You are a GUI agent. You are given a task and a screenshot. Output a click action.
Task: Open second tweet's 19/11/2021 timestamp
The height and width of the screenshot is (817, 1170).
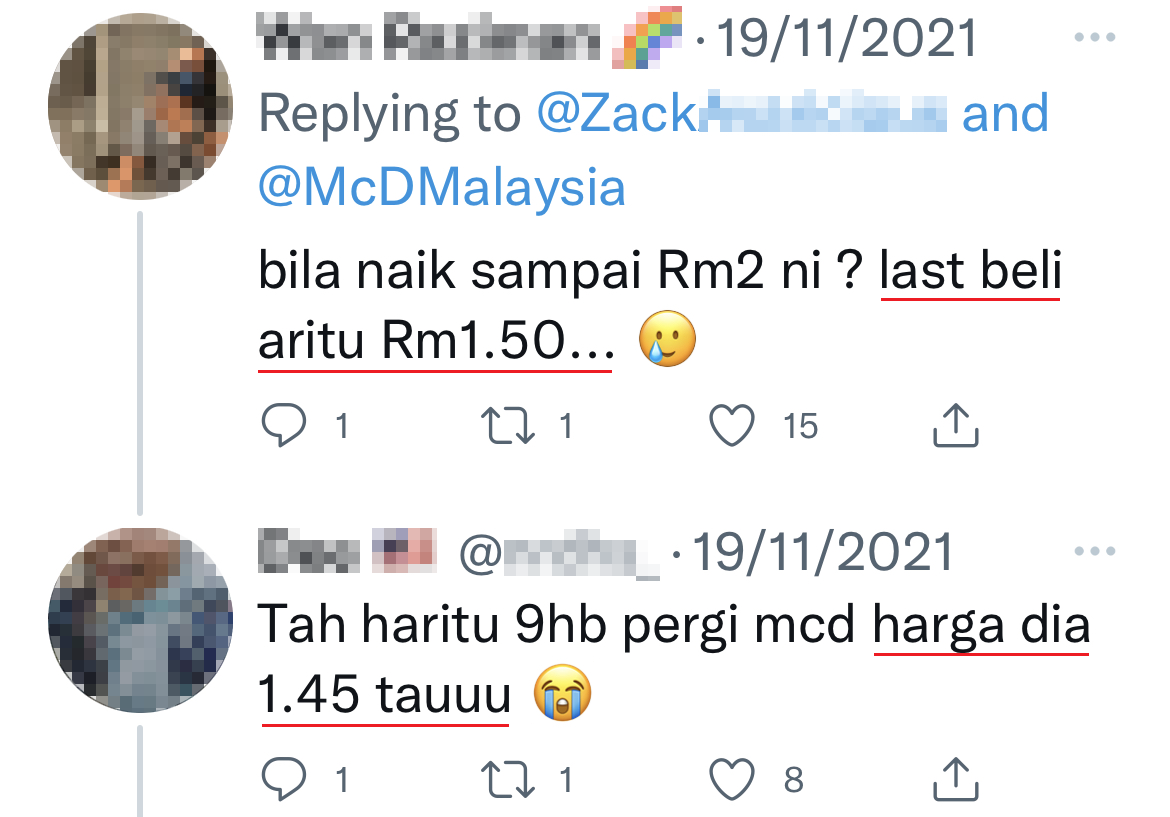(822, 552)
